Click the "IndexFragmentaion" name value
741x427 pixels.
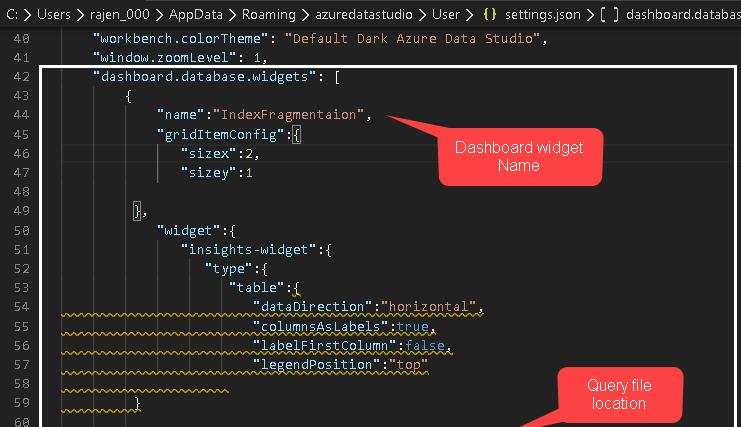click(288, 115)
